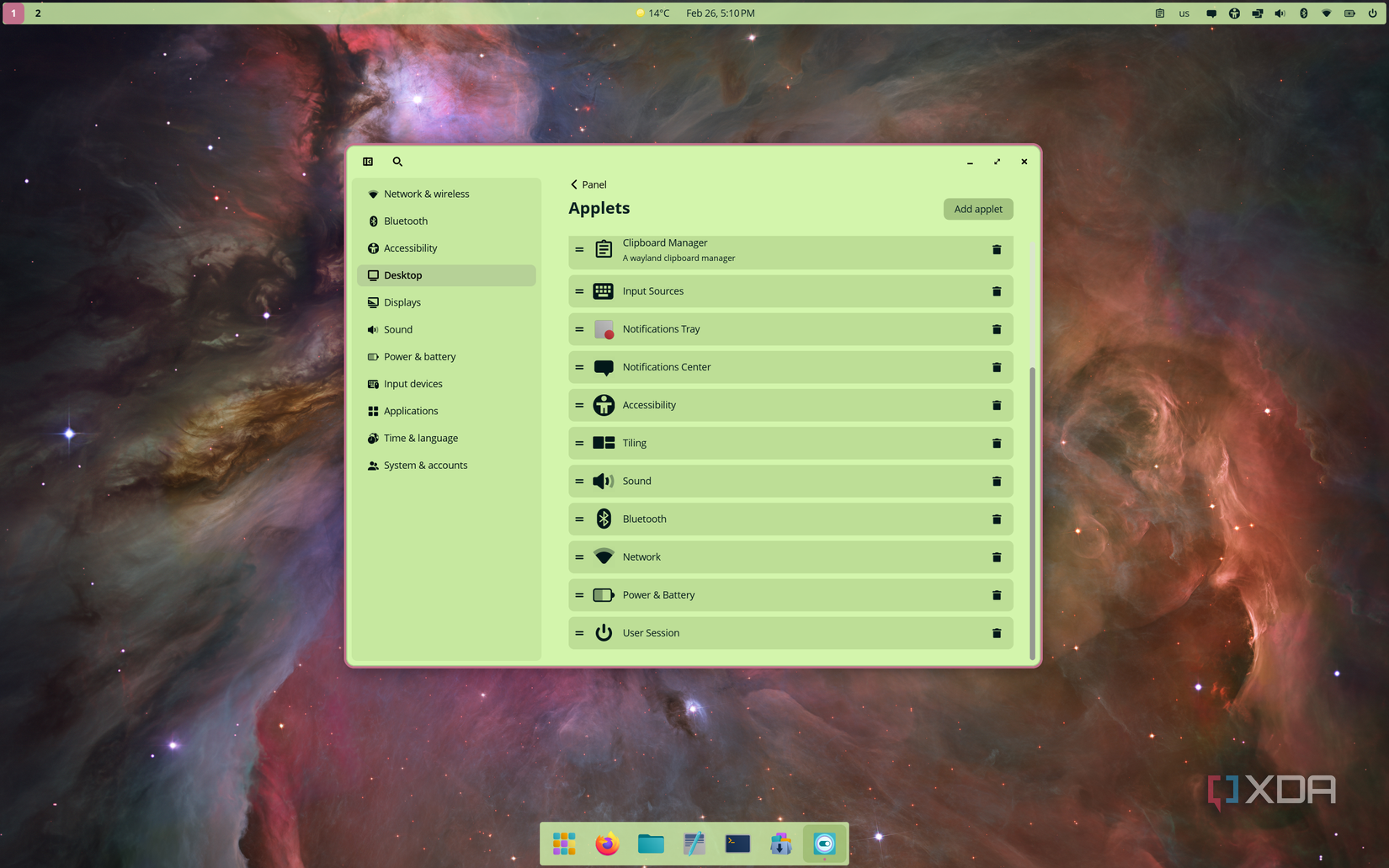Open the battery tray icon in top panel
The image size is (1389, 868).
[1349, 13]
